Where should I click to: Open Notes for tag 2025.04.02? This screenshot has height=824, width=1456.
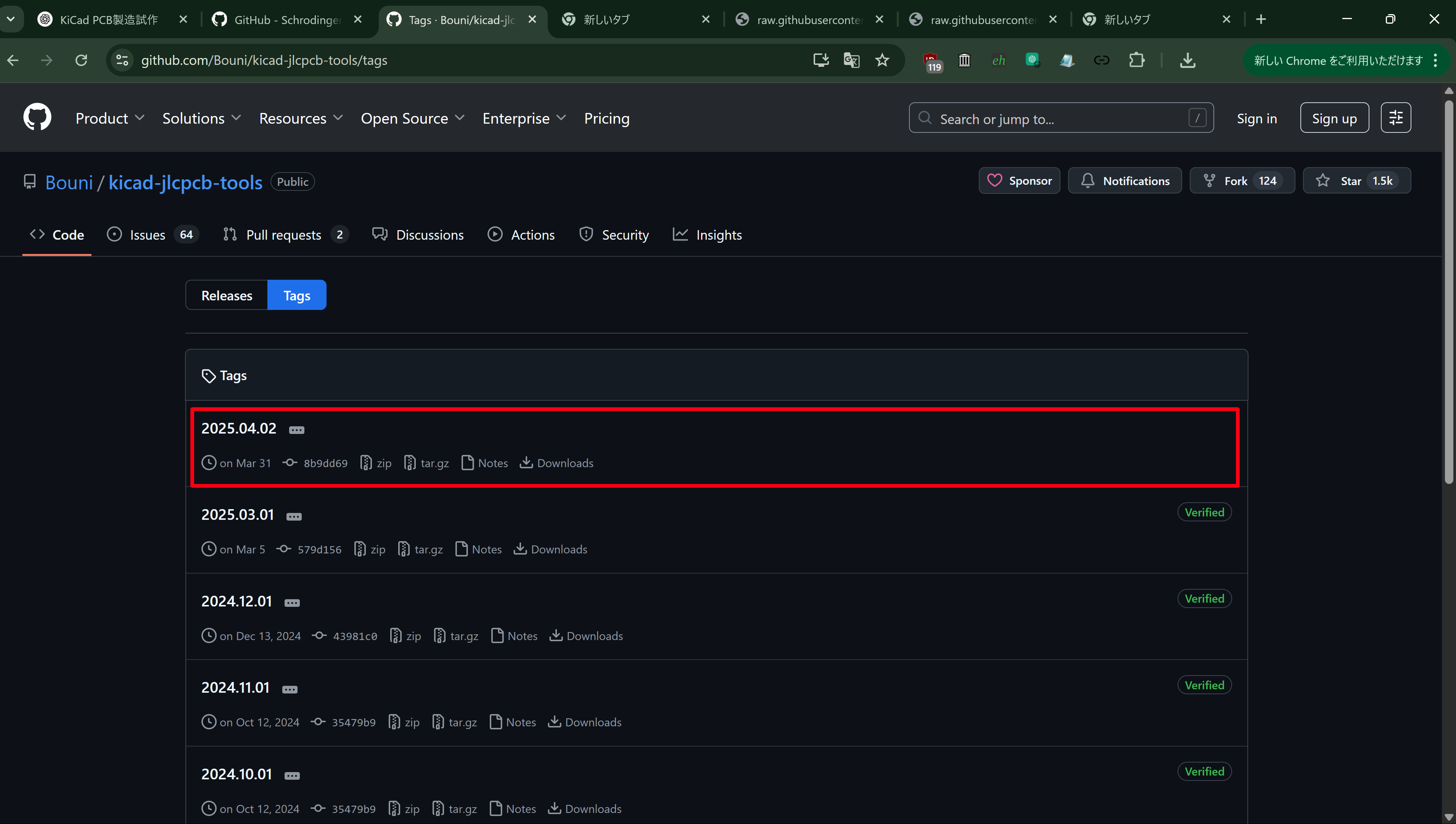pos(484,463)
